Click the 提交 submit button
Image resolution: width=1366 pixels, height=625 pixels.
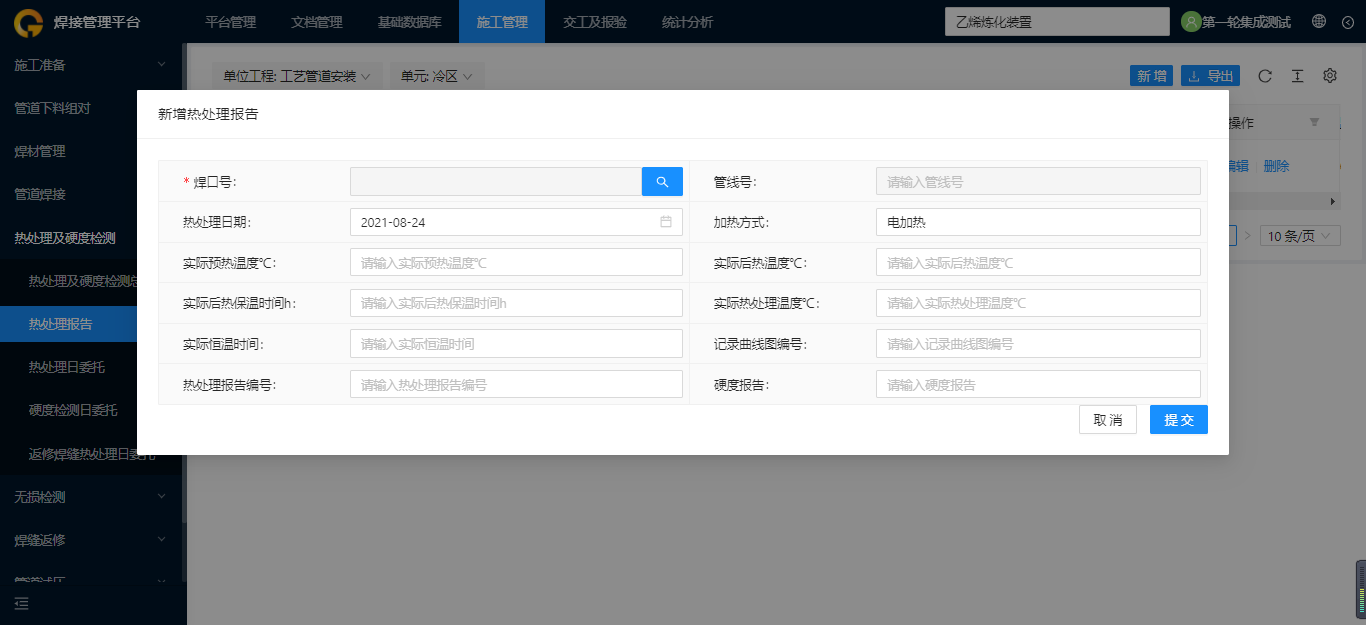(1179, 420)
